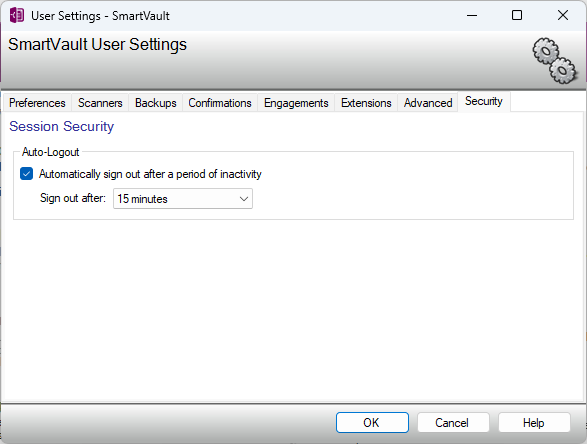Screen dimensions: 587x444
Task: Open the Backups tab
Action: [x=155, y=103]
